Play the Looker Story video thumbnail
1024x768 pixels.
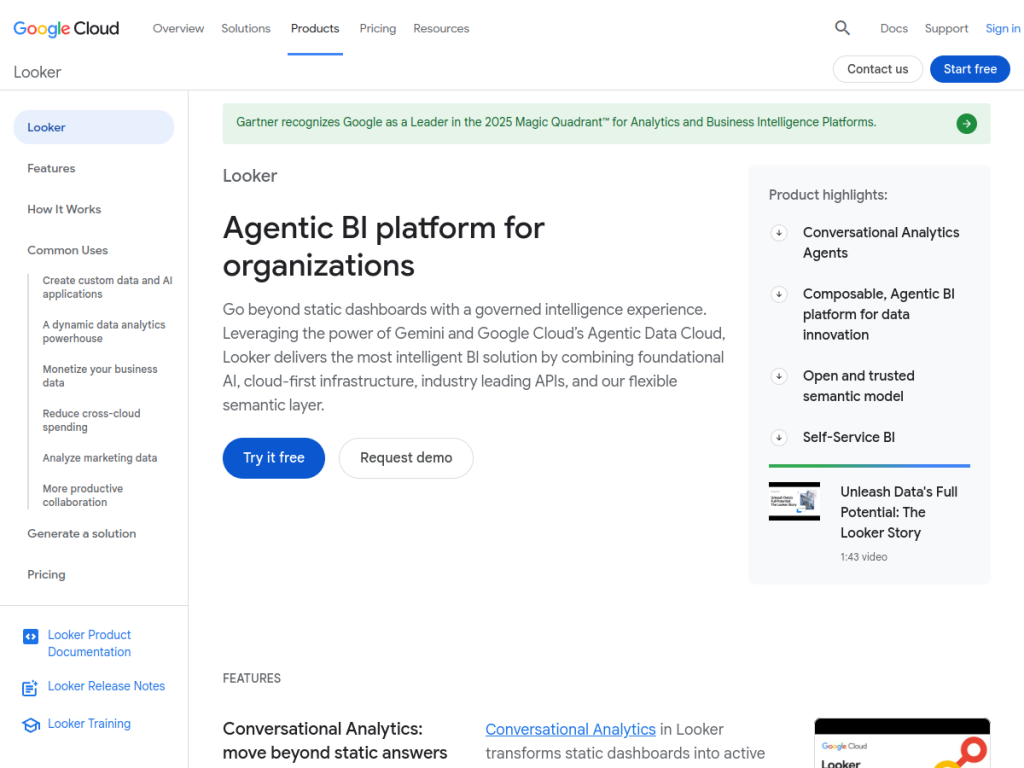(794, 502)
